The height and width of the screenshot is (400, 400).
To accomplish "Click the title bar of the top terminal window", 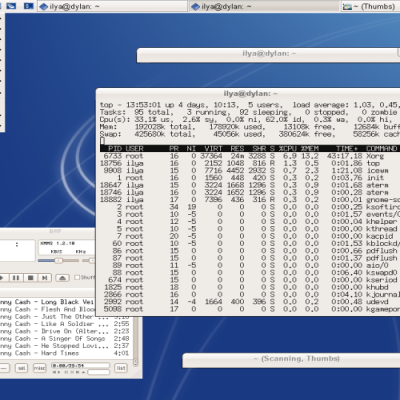I will click(x=248, y=94).
